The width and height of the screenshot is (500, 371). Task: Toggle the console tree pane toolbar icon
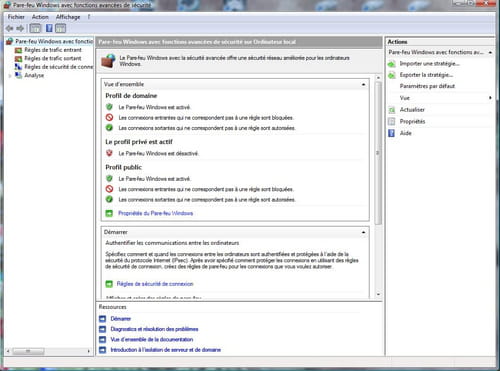pyautogui.click(x=35, y=29)
